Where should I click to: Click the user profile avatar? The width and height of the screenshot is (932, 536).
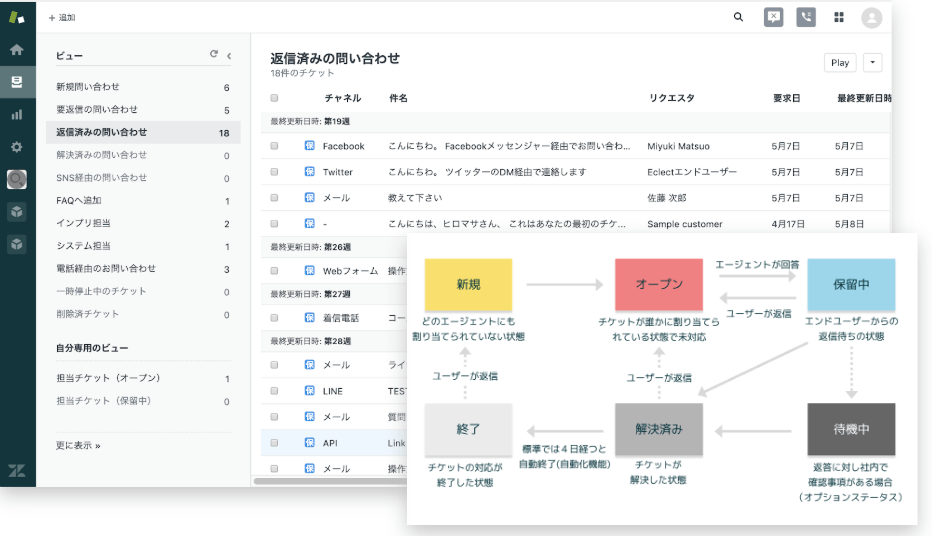pos(871,17)
